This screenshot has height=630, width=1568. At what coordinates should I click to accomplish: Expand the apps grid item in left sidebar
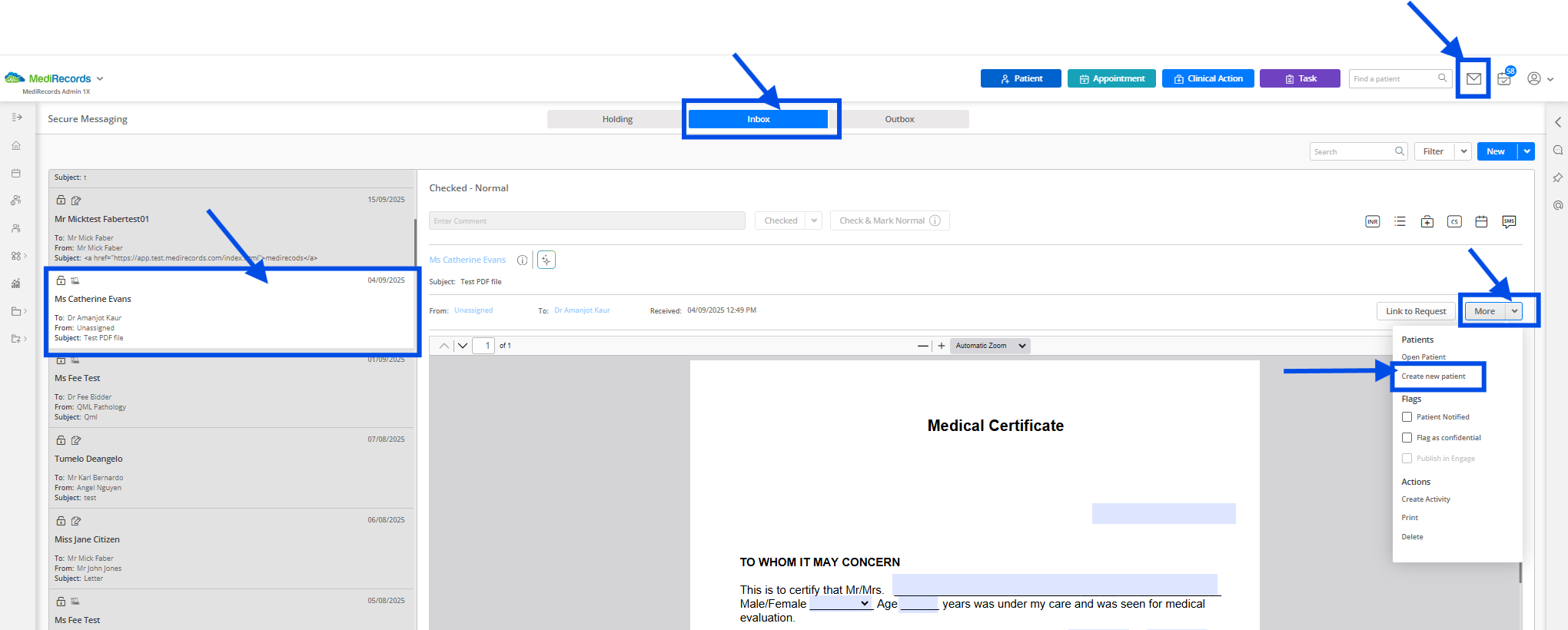(19, 256)
